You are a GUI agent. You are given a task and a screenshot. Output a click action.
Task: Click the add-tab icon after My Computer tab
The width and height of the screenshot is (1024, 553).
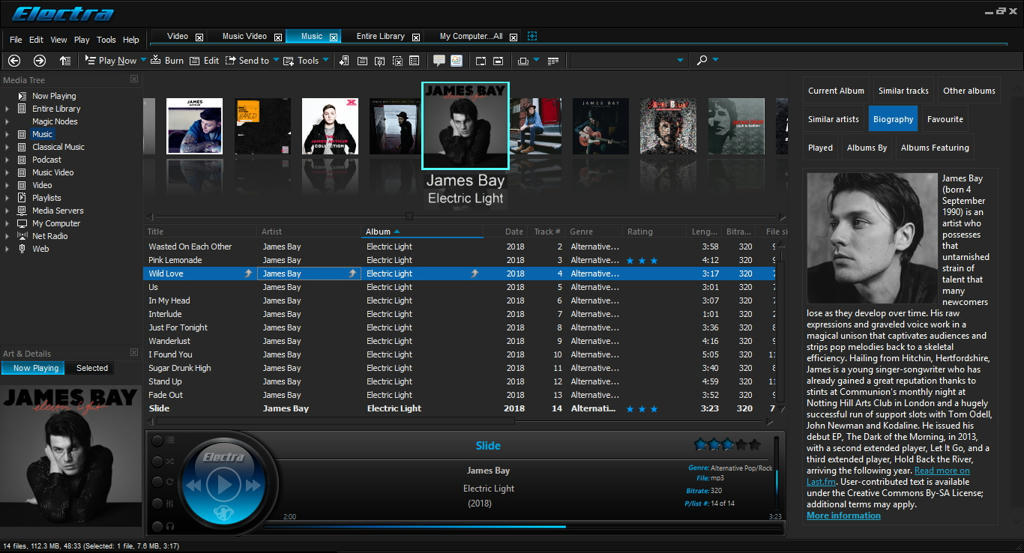[532, 37]
